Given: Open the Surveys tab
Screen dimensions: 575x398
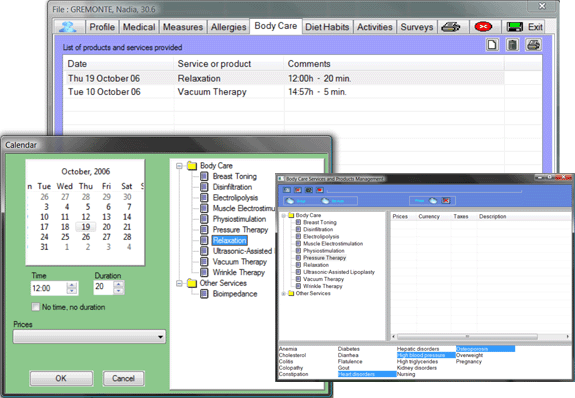Looking at the screenshot, I should point(417,27).
